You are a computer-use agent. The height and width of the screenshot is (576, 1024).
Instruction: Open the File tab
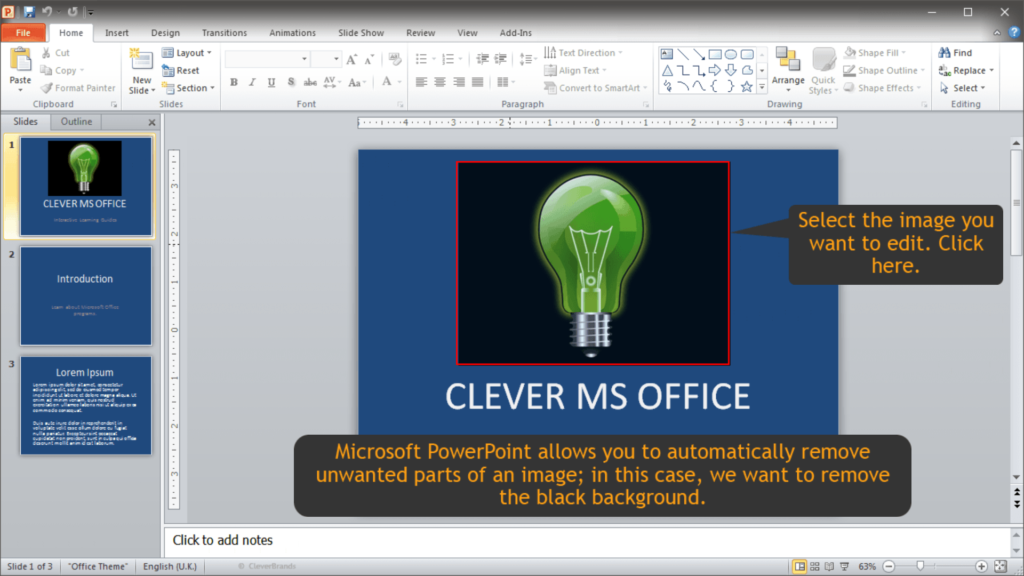click(x=23, y=33)
